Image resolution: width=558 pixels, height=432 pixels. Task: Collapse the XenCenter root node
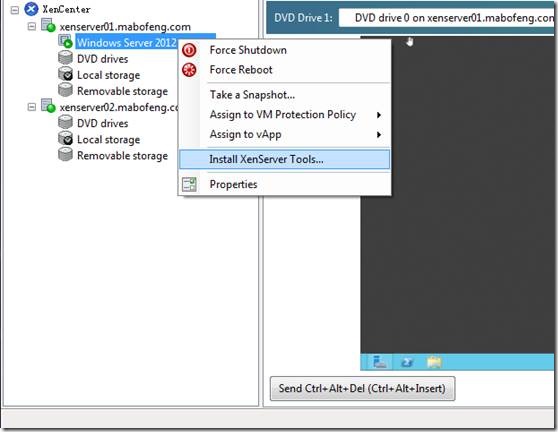15,10
